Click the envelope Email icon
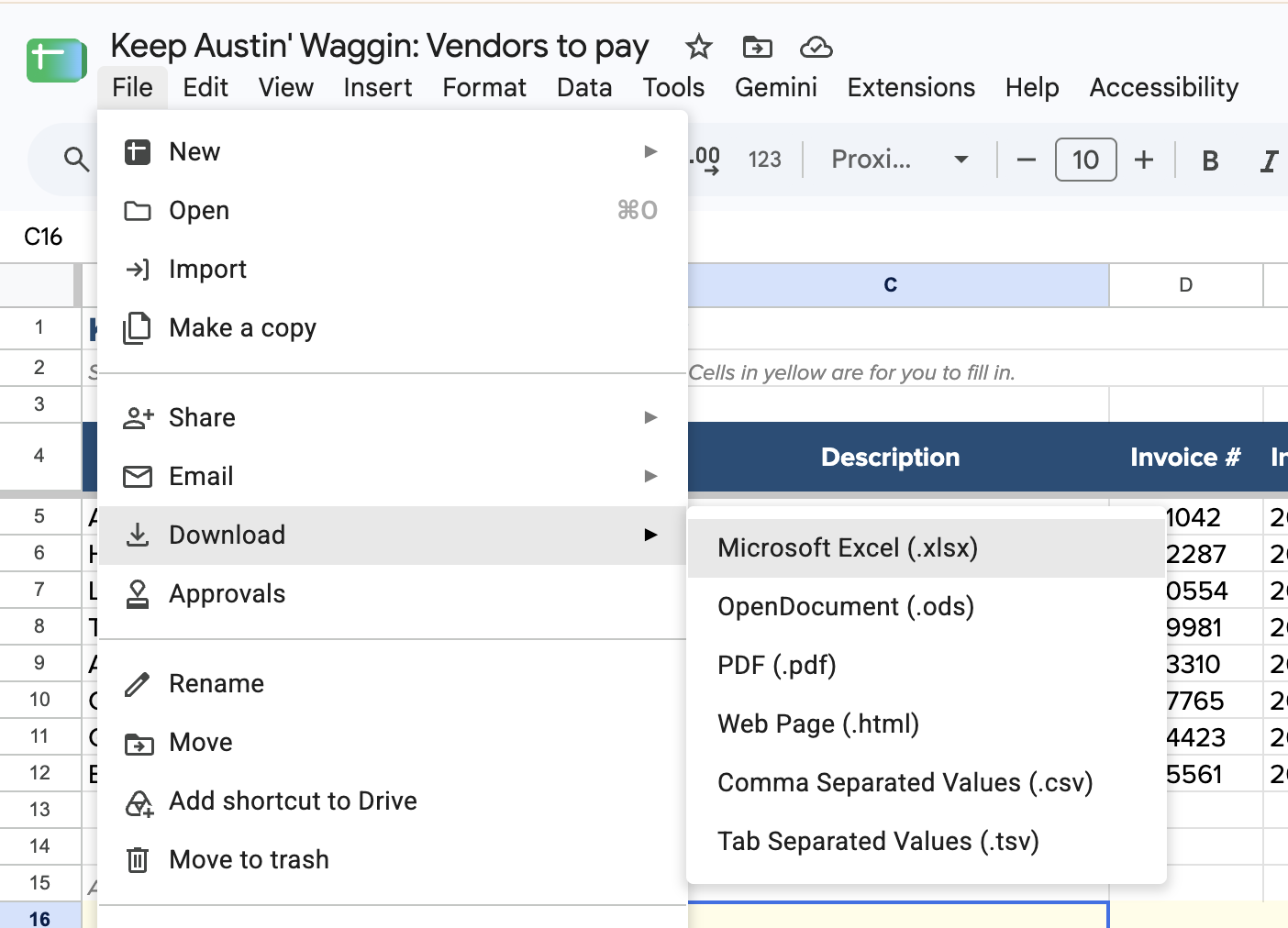The width and height of the screenshot is (1288, 928). pyautogui.click(x=138, y=477)
